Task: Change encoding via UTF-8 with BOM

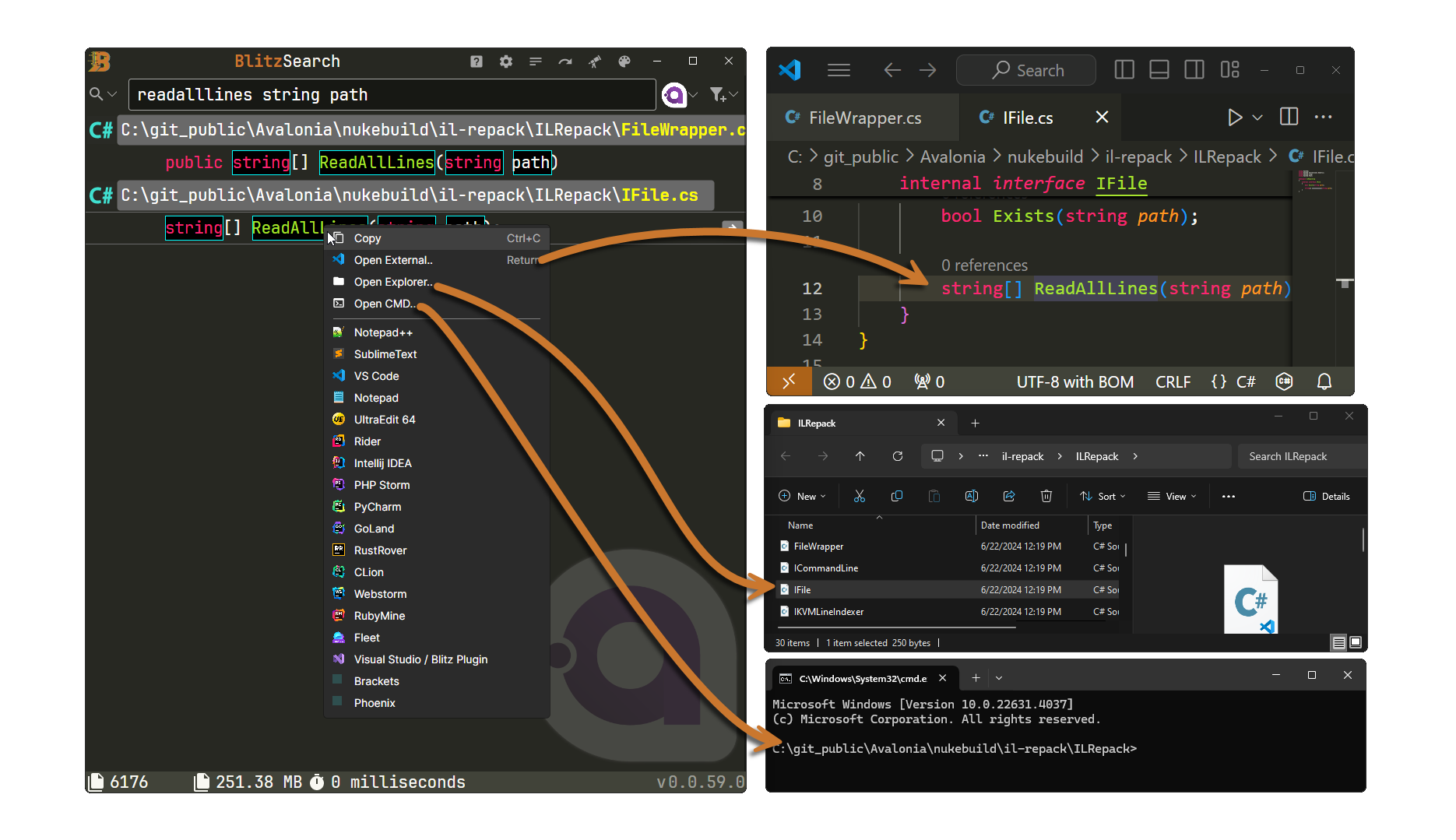Action: click(1075, 382)
